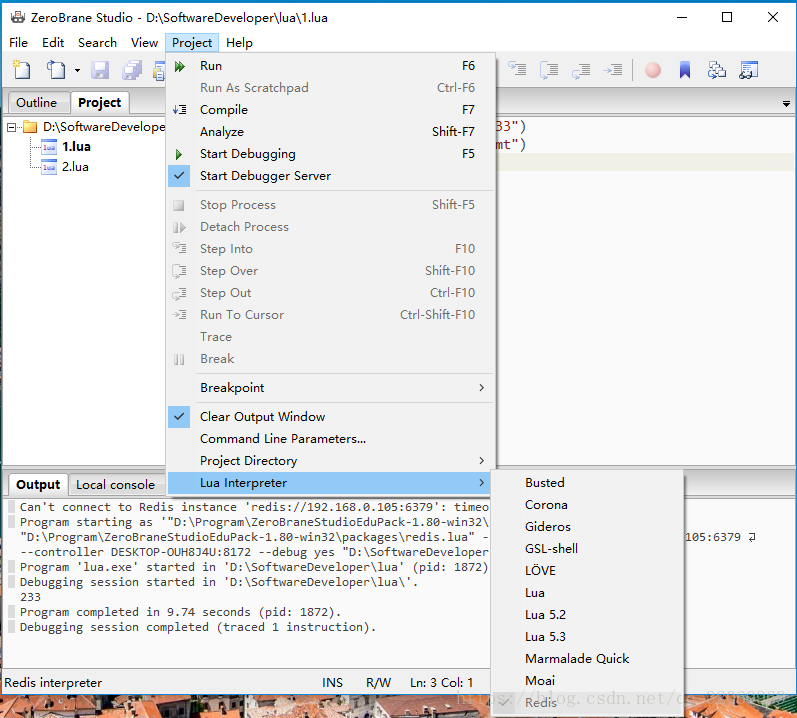Click the Compile menu icon
Viewport: 797px width, 718px height.
(179, 110)
